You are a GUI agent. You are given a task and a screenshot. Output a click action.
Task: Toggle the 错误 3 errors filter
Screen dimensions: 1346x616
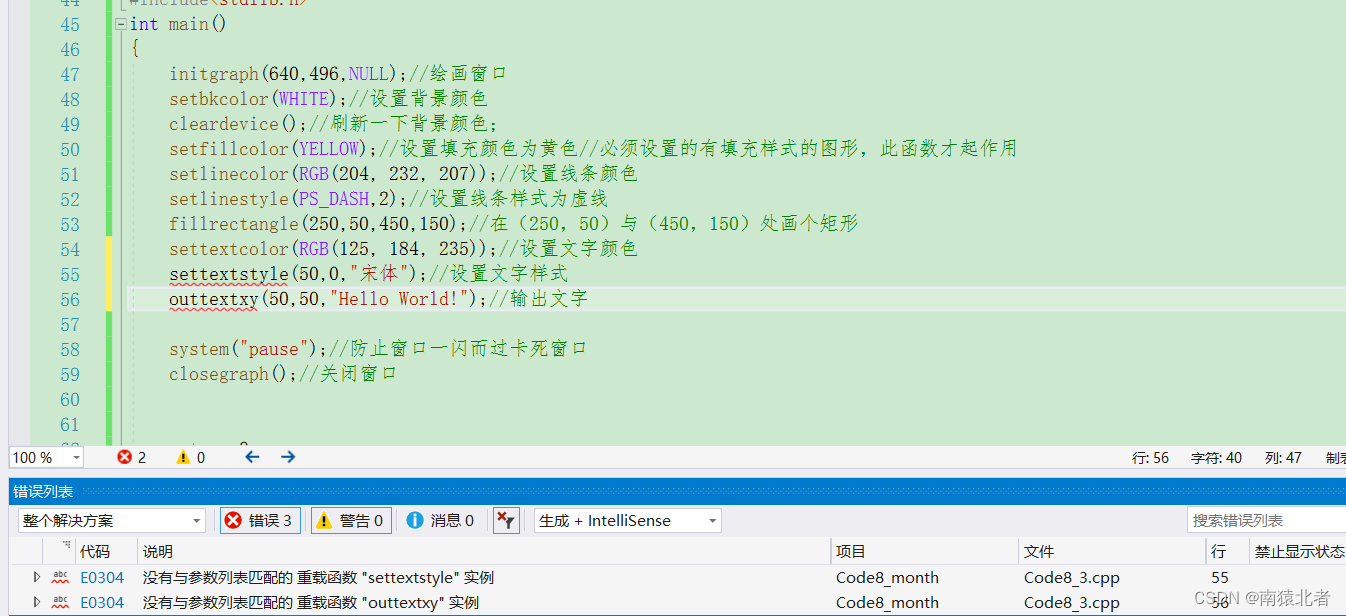tap(258, 520)
